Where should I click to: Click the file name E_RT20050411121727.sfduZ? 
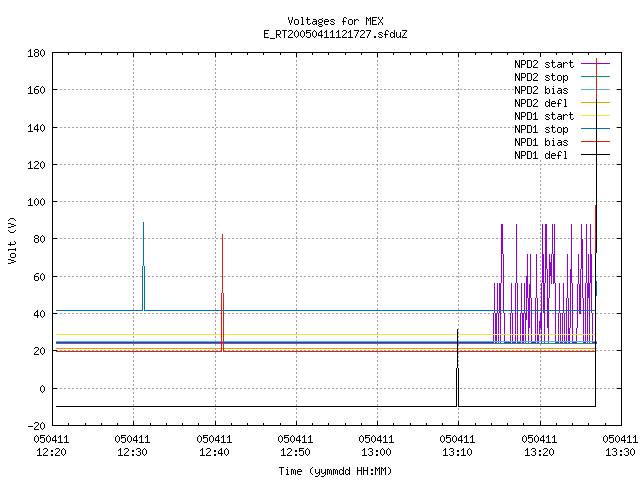click(x=335, y=34)
